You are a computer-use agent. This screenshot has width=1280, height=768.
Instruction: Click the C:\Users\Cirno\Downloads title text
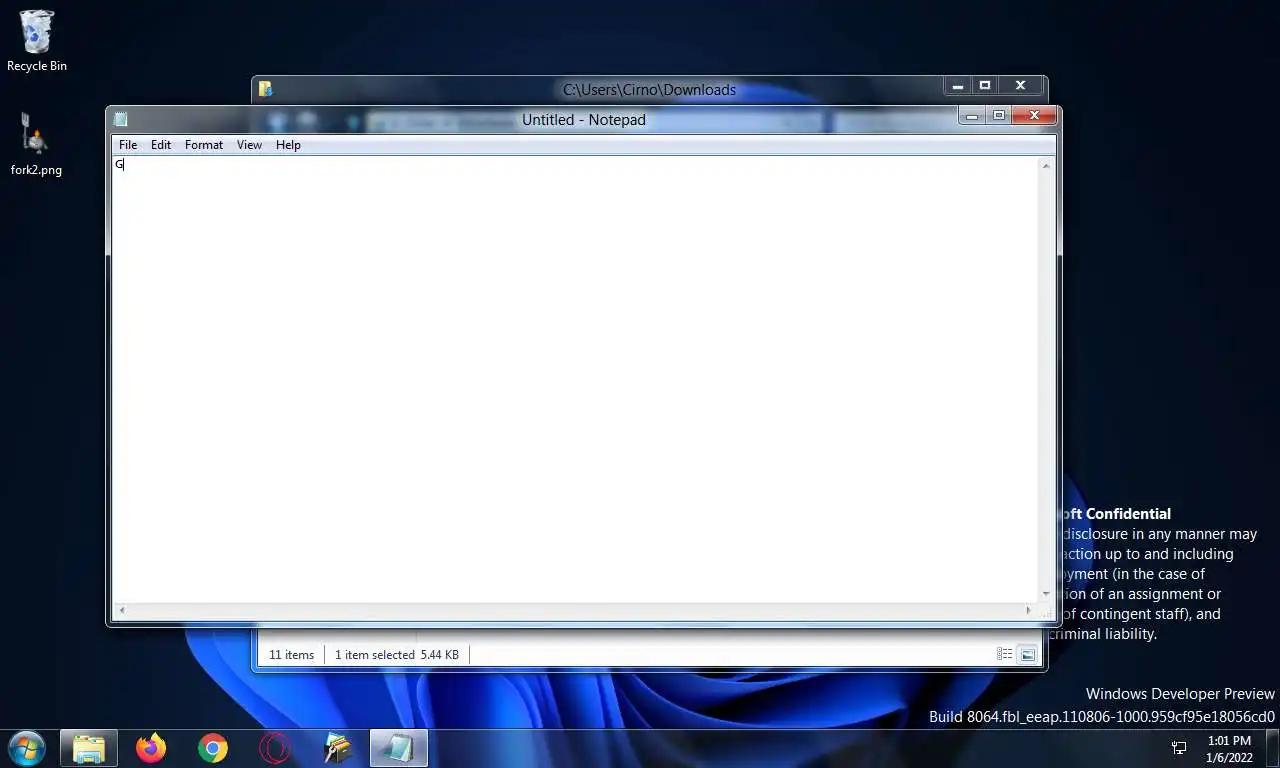[x=649, y=89]
